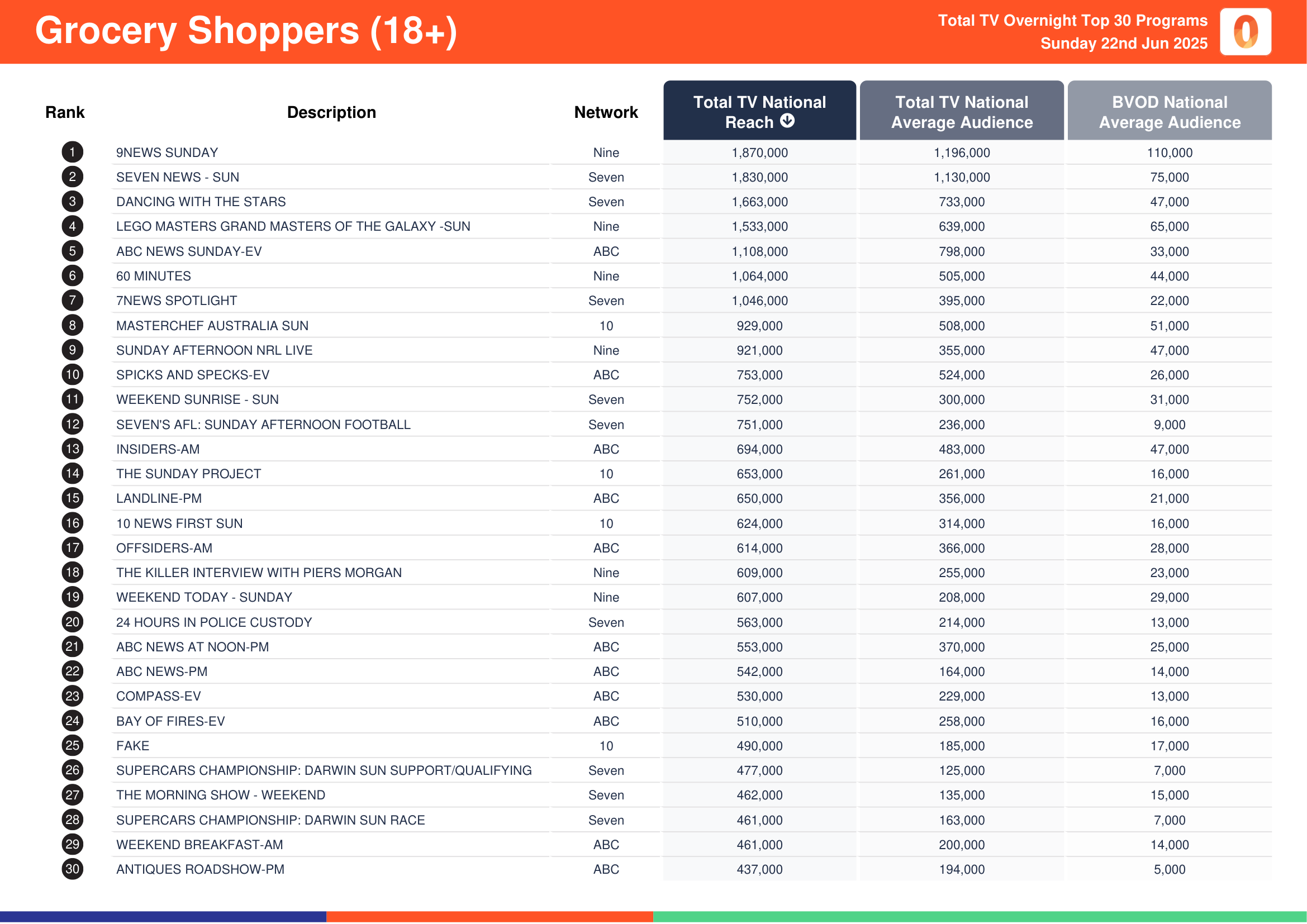Select the rank 30 circle badge

[x=72, y=869]
